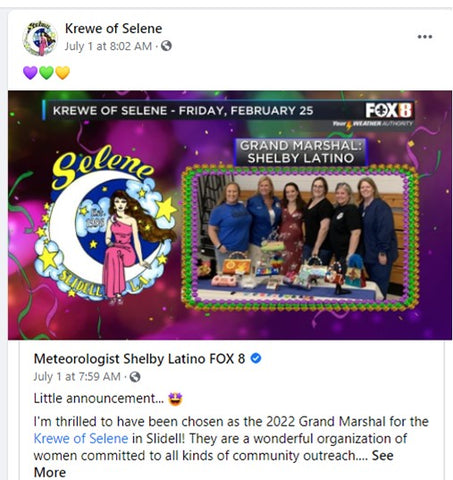Click the FOX 8 logo in the image
This screenshot has width=453, height=480.
389,110
